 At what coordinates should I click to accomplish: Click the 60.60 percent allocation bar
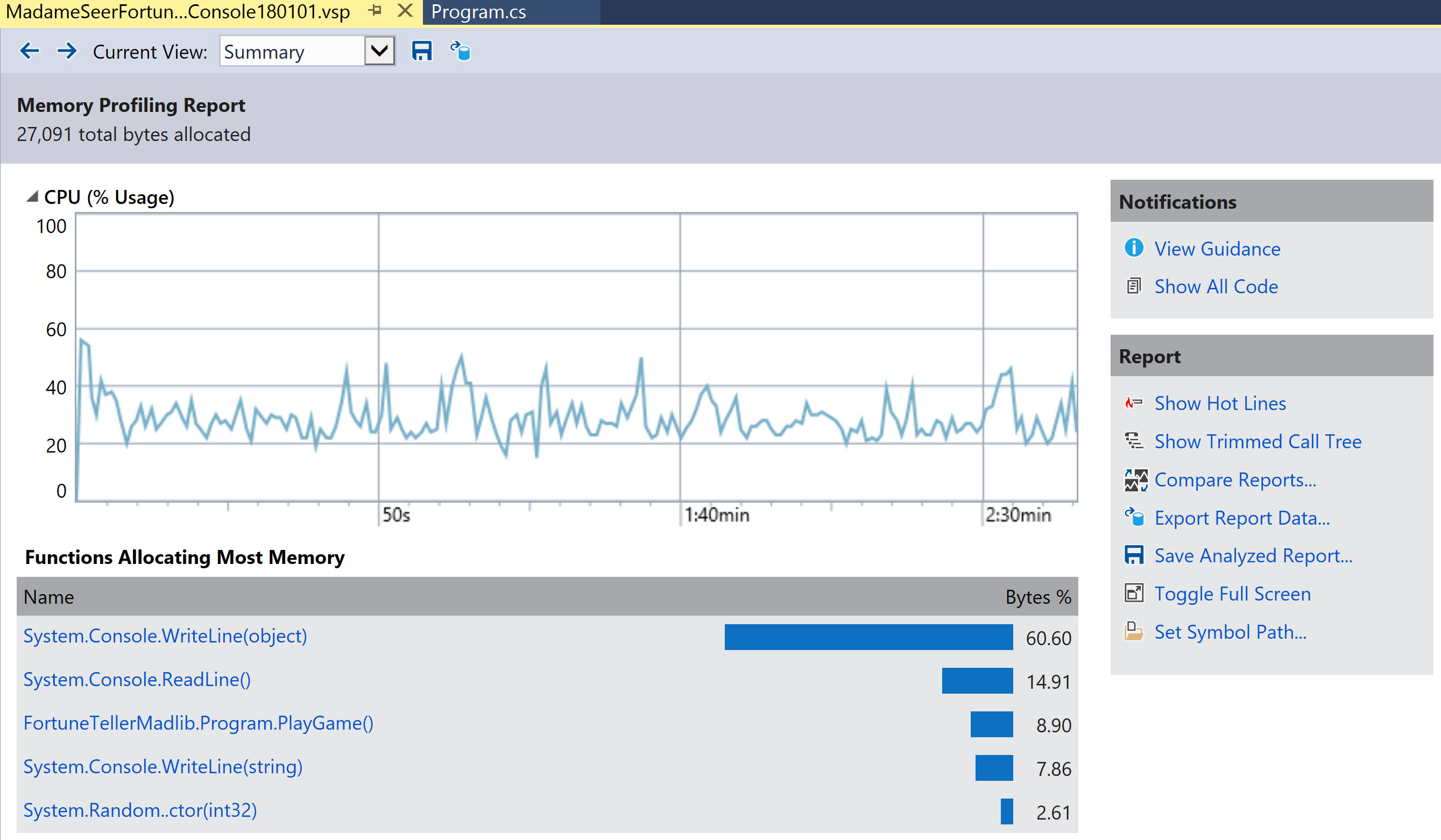coord(868,637)
